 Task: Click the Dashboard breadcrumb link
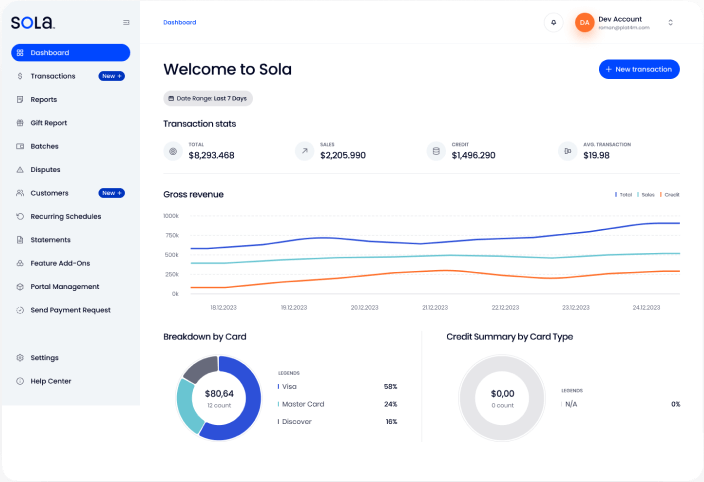pyautogui.click(x=180, y=22)
